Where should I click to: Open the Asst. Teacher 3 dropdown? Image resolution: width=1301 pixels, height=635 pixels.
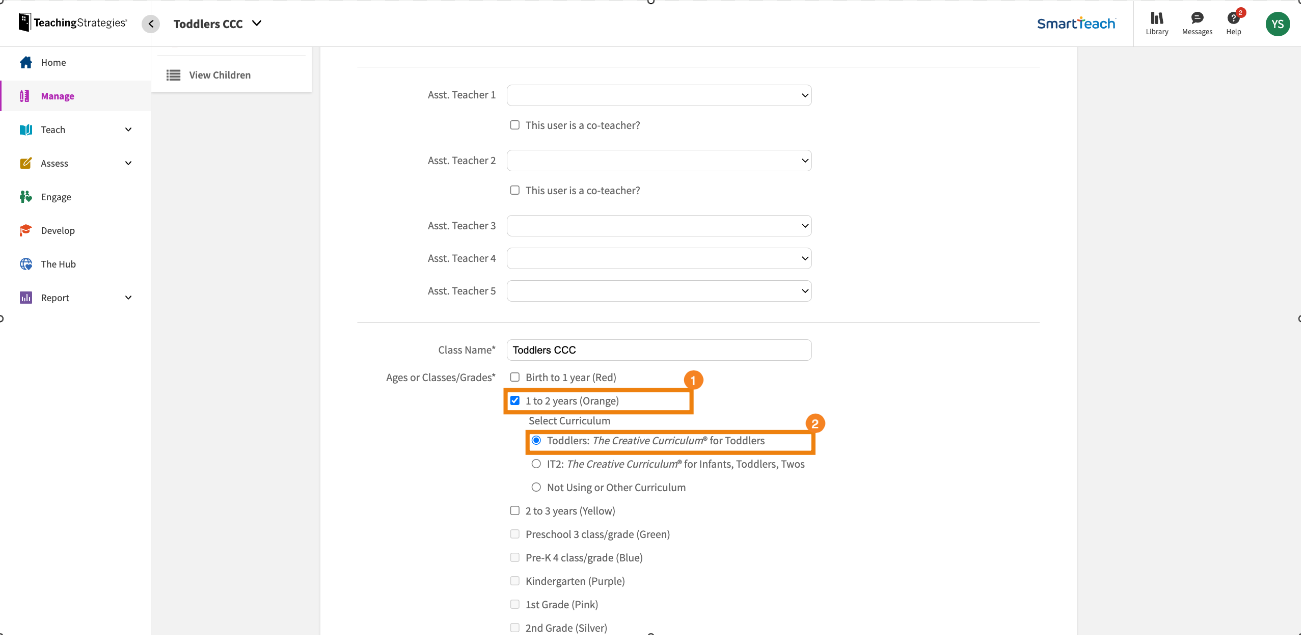click(659, 225)
